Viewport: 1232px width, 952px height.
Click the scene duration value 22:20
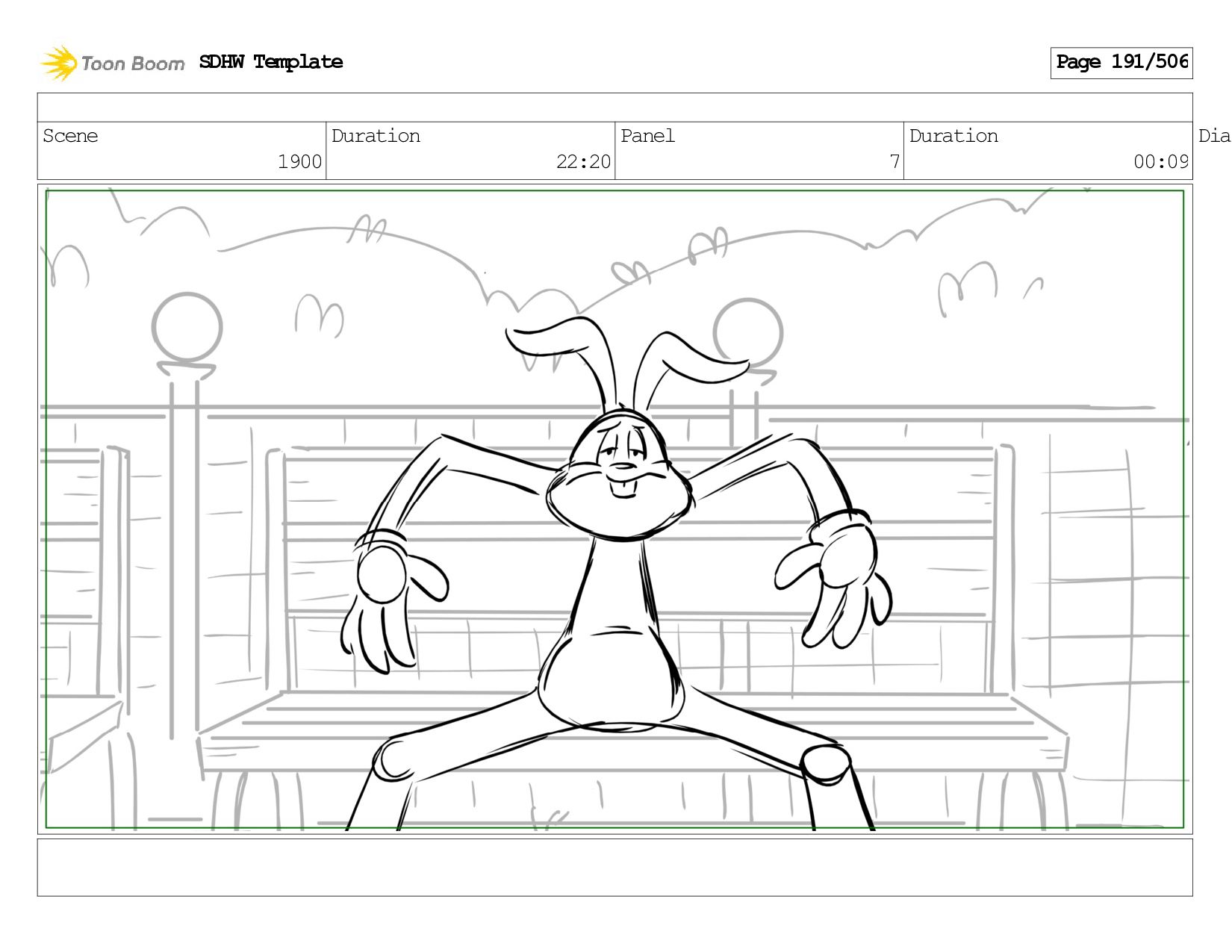tap(583, 161)
